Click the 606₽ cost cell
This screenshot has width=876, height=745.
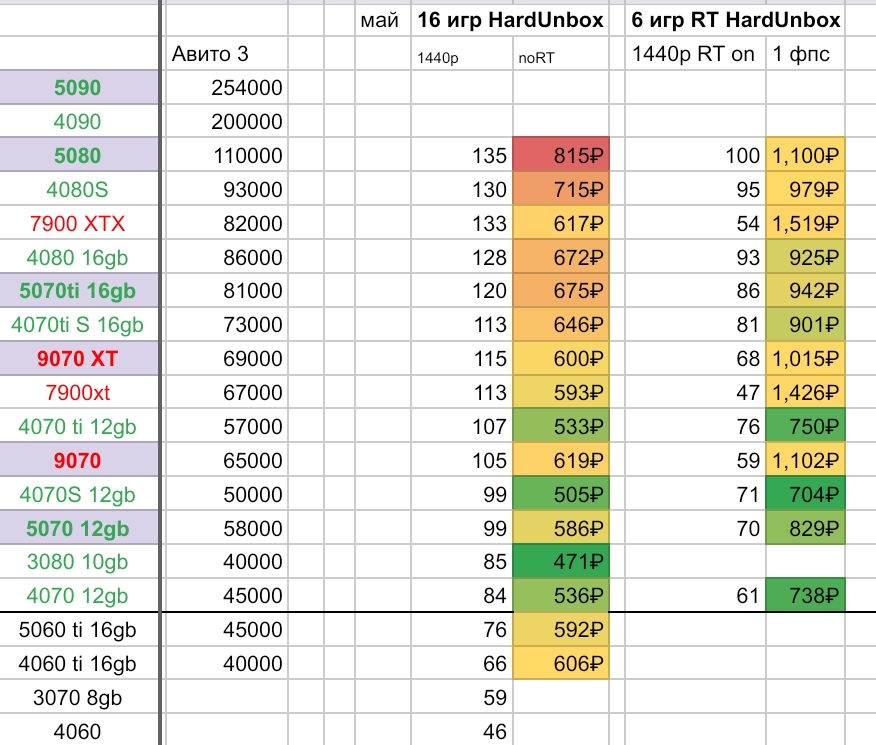(561, 663)
